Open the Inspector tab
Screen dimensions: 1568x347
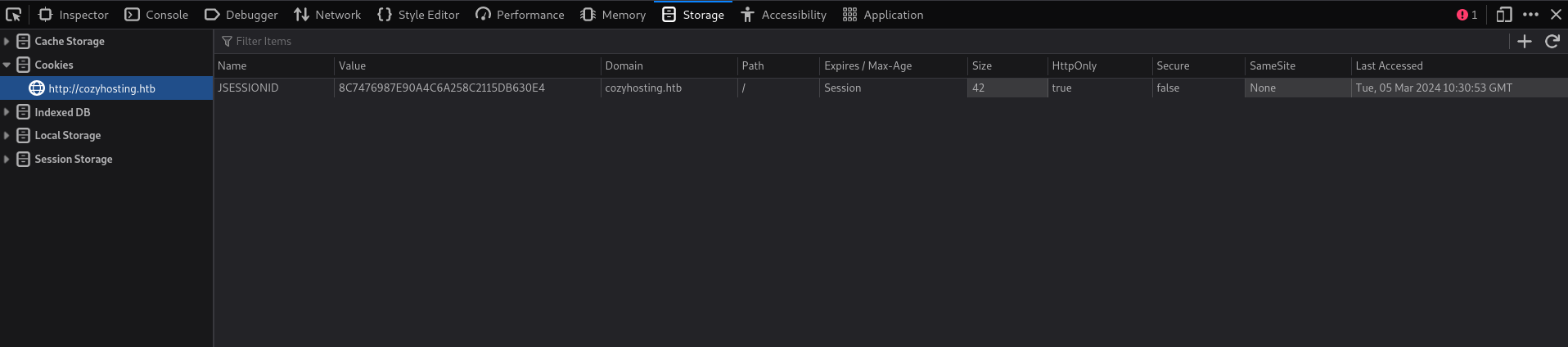(74, 15)
